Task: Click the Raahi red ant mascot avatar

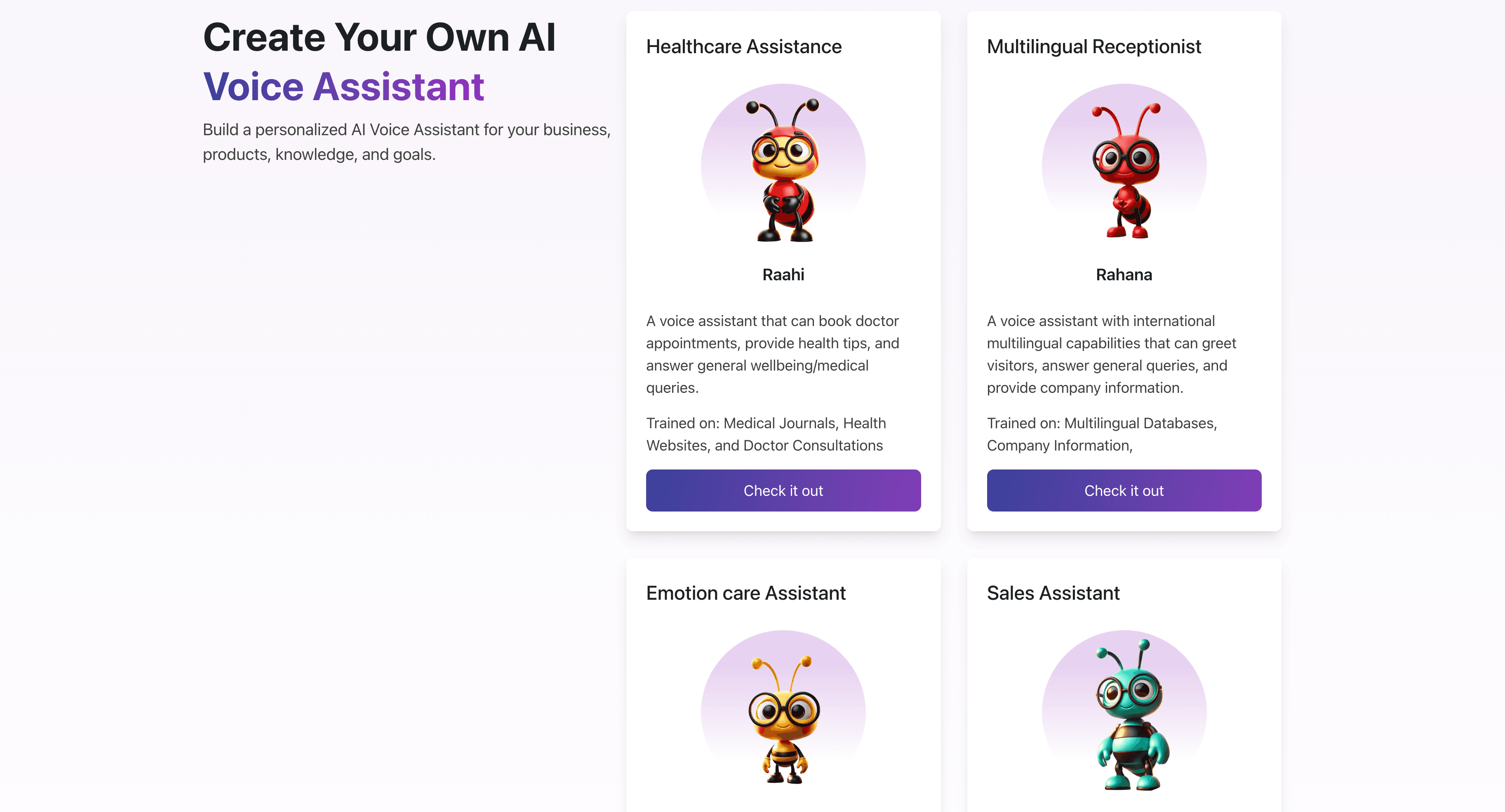Action: click(783, 169)
